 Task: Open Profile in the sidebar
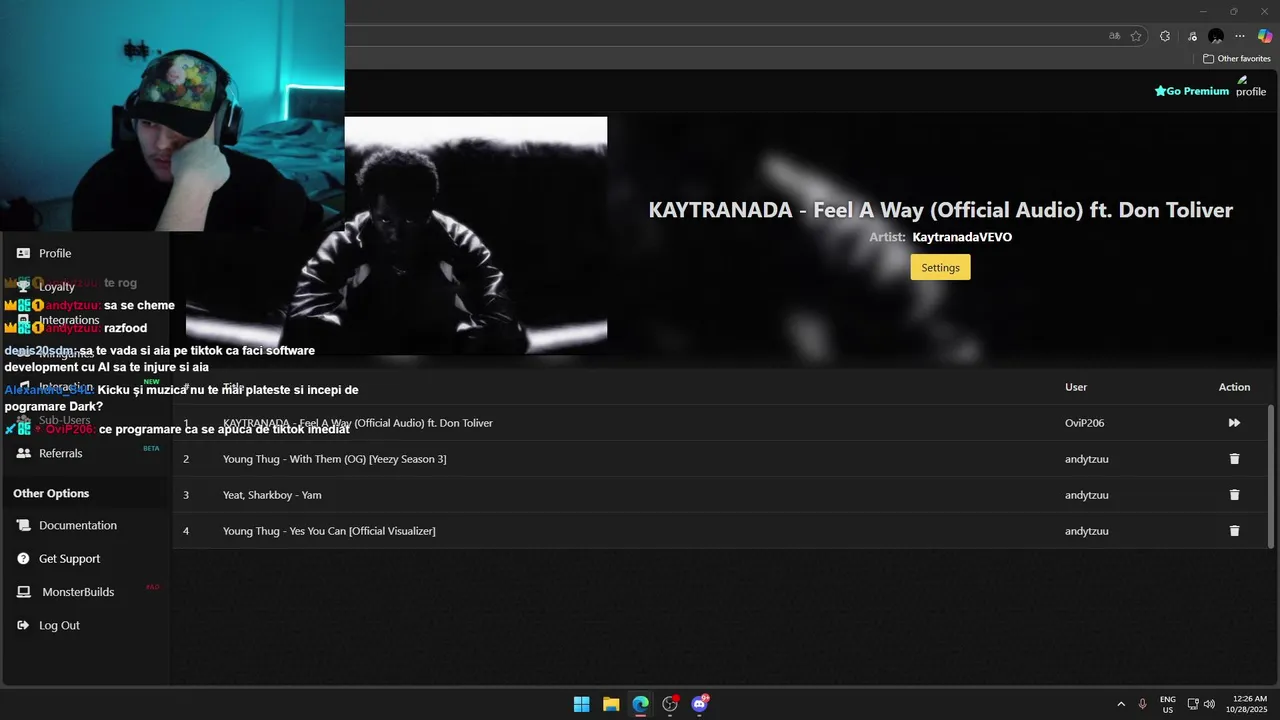pos(55,253)
